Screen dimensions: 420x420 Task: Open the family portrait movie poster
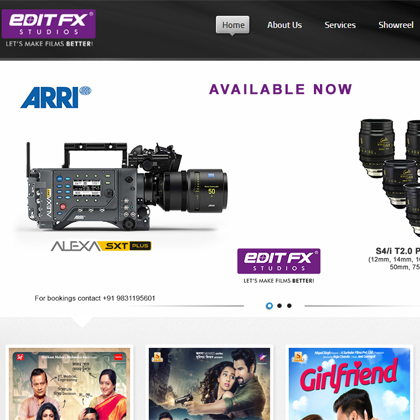[x=69, y=384]
